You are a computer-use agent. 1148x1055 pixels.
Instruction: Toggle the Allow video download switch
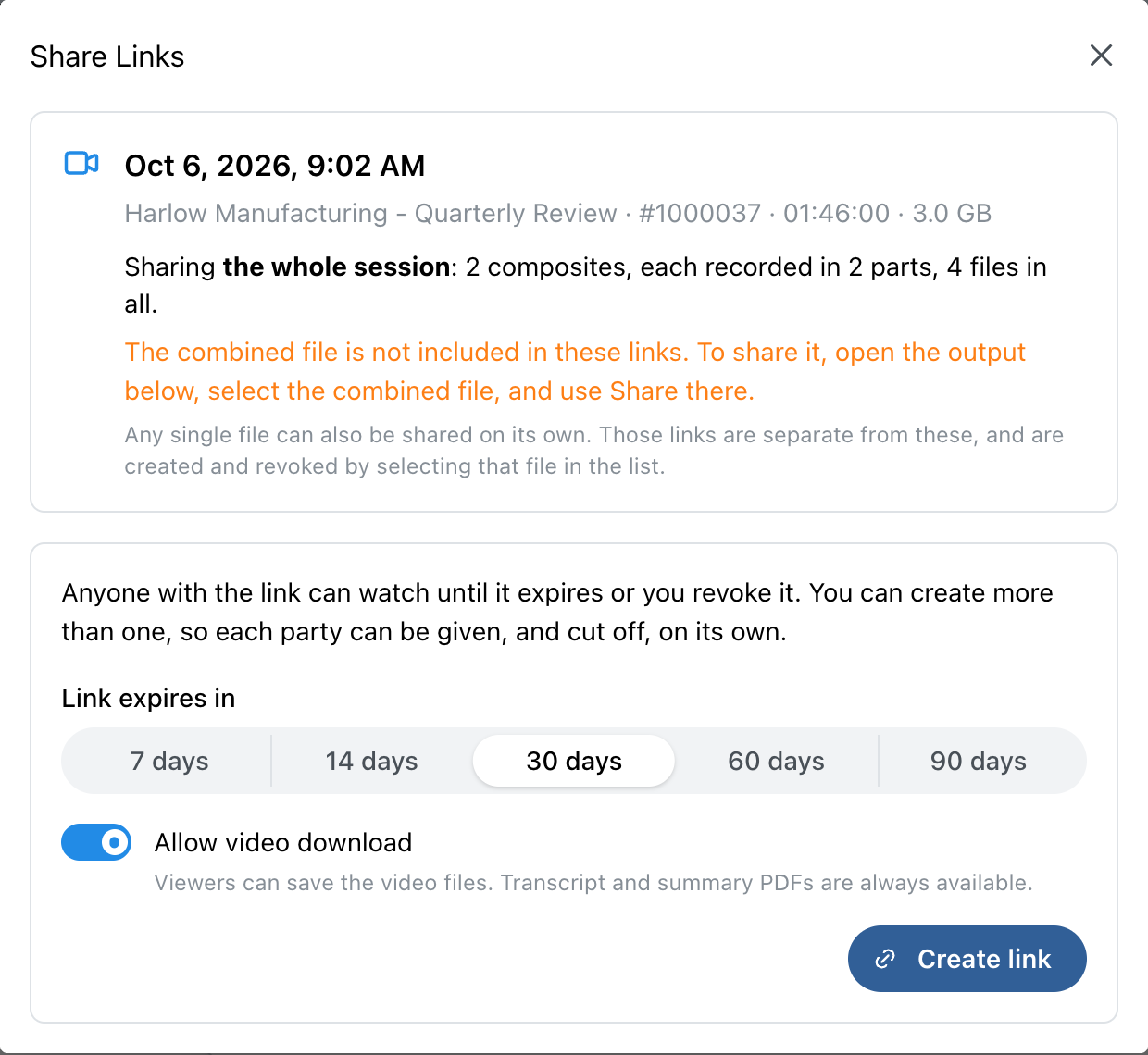click(x=96, y=842)
